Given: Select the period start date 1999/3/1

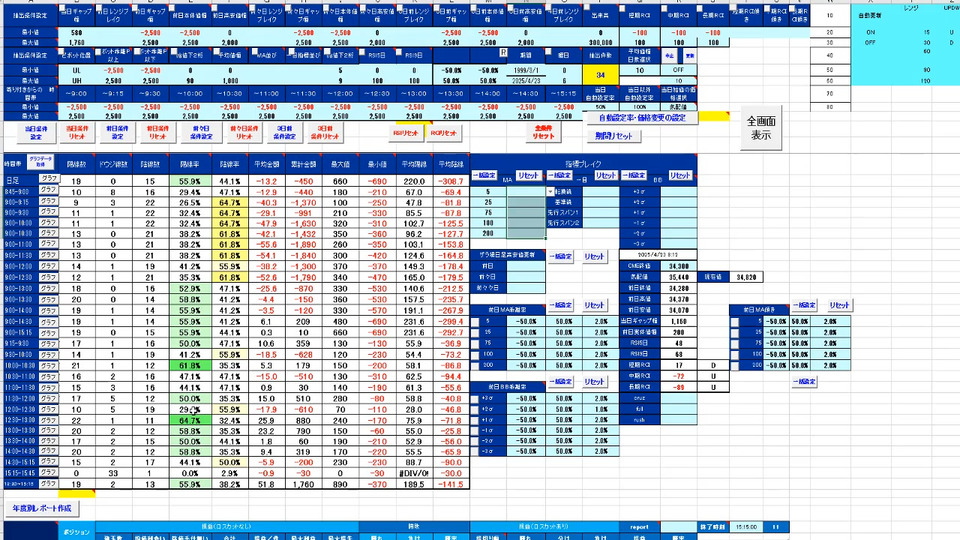Looking at the screenshot, I should (525, 70).
